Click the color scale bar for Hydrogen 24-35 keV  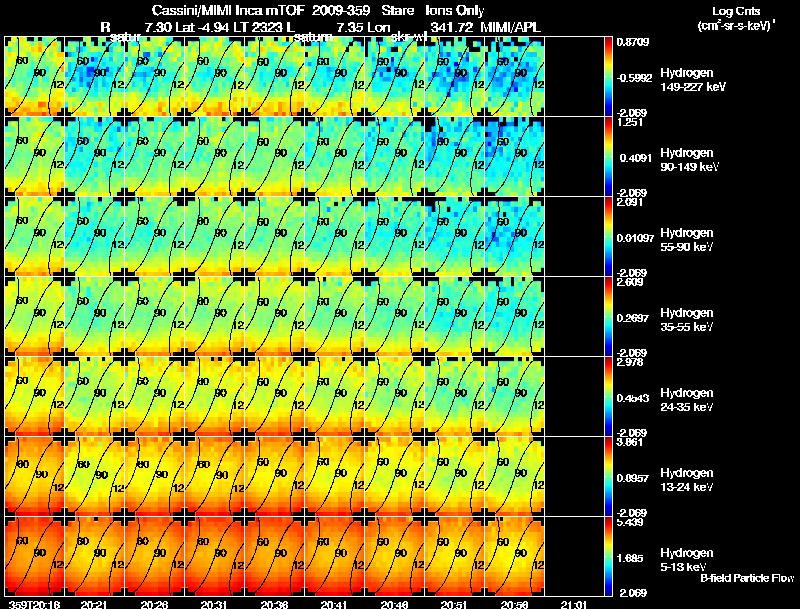[608, 397]
